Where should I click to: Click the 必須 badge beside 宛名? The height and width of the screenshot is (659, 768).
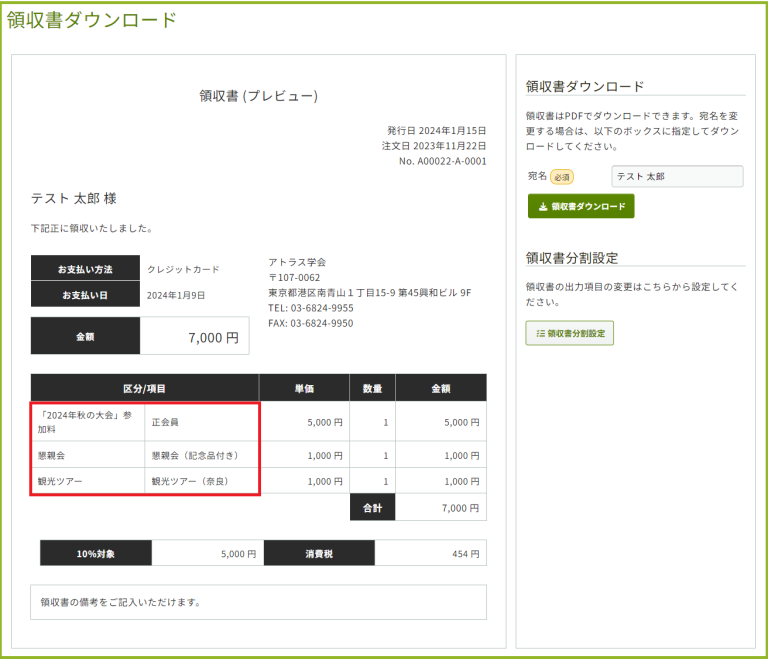point(562,177)
